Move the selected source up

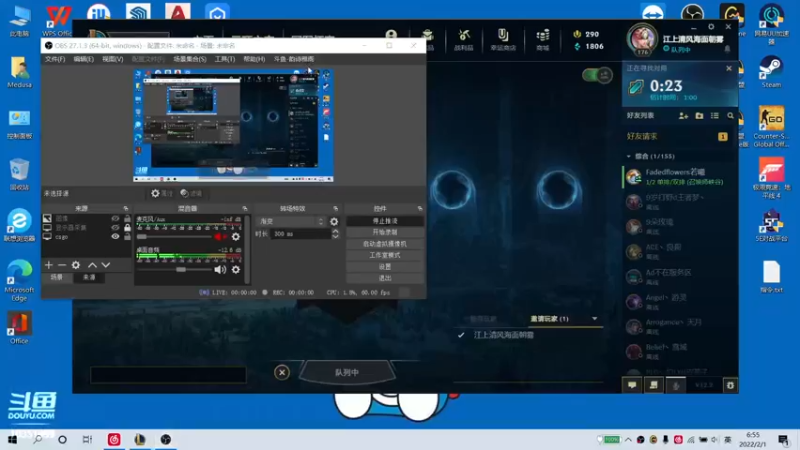(92, 265)
